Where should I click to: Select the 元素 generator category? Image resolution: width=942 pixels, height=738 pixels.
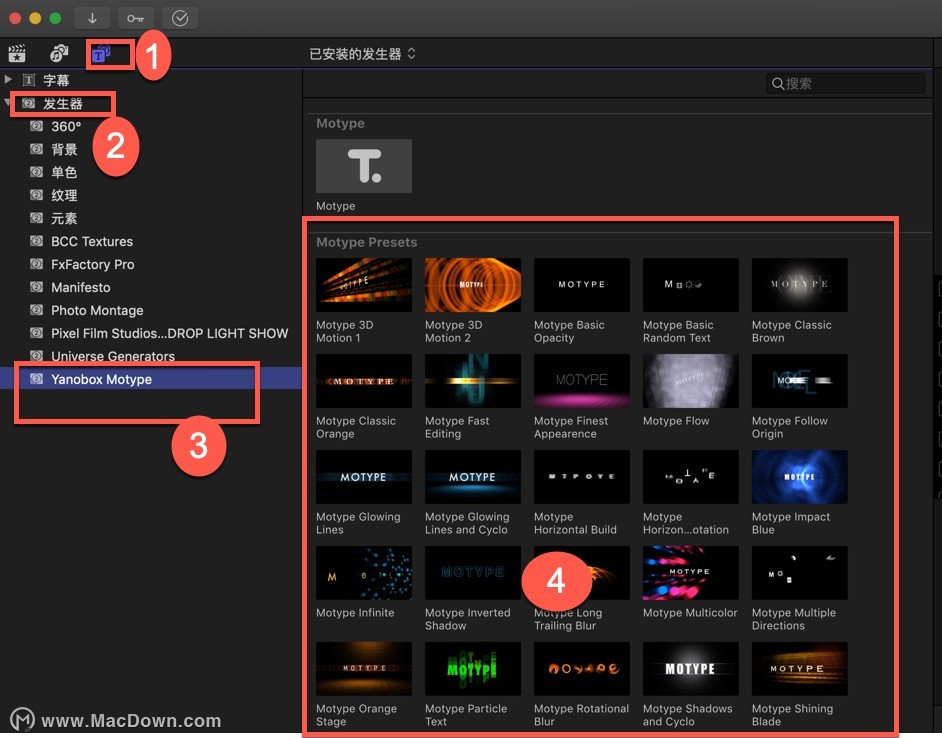151,218
